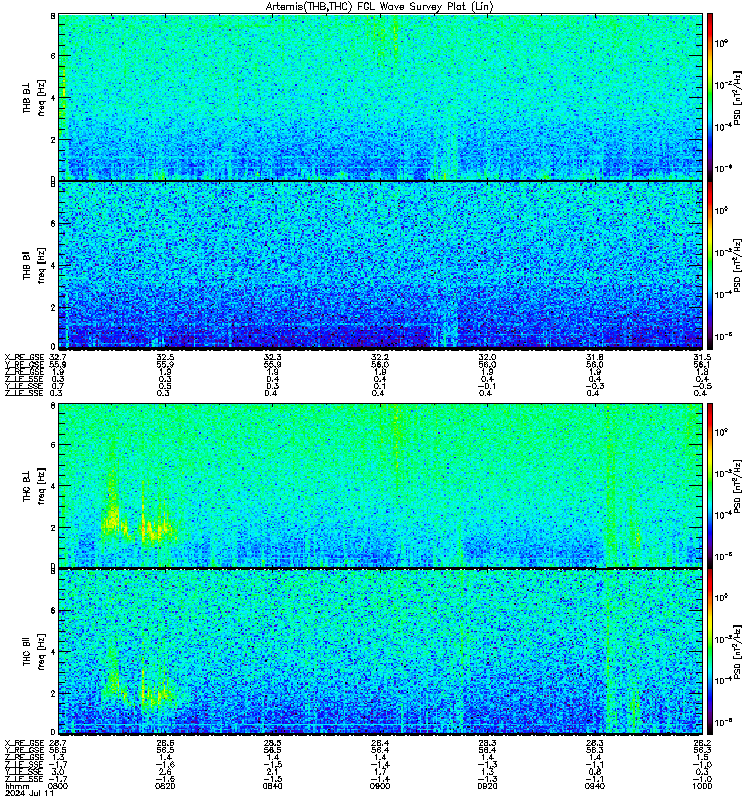Click the 'PSD [nT²/Hz]' label of the THB B⊥ color bar
Image resolution: width=750 pixels, height=800 pixels.
click(738, 98)
